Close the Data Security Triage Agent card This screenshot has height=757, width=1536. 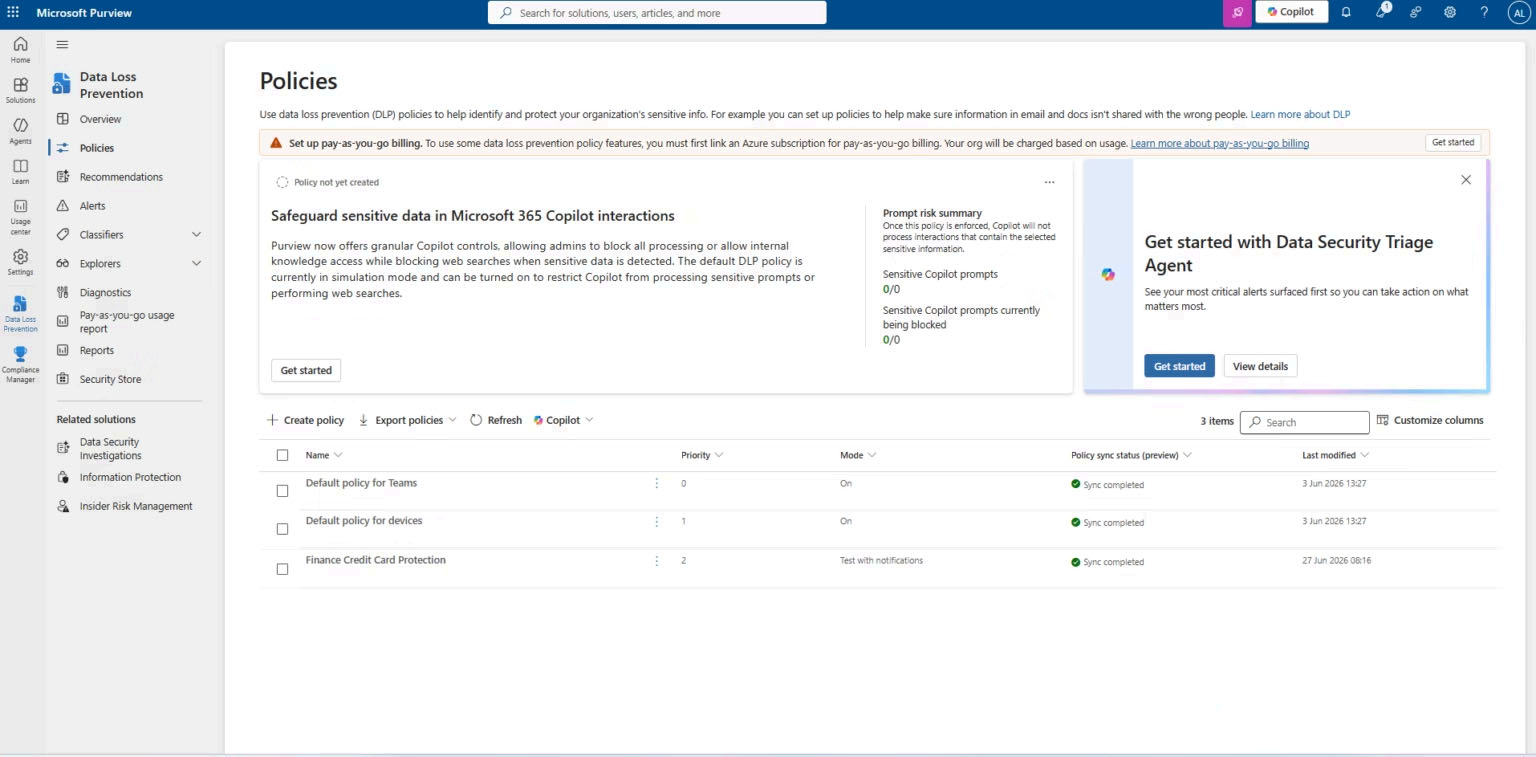click(1466, 180)
